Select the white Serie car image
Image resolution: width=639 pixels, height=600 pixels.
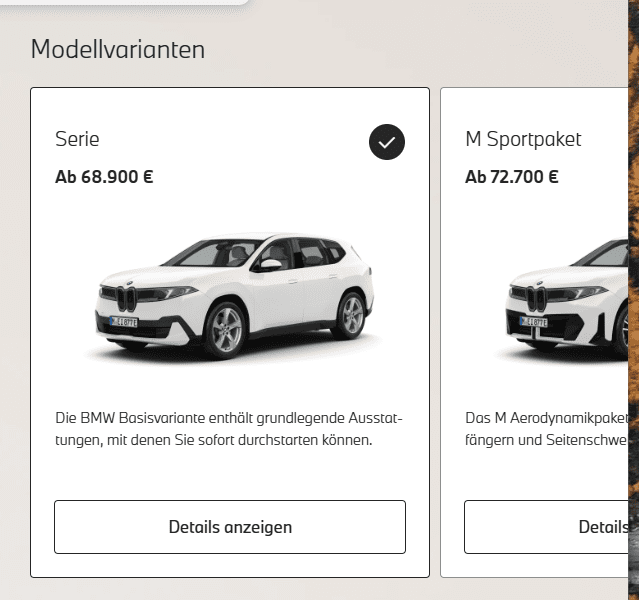(x=237, y=295)
